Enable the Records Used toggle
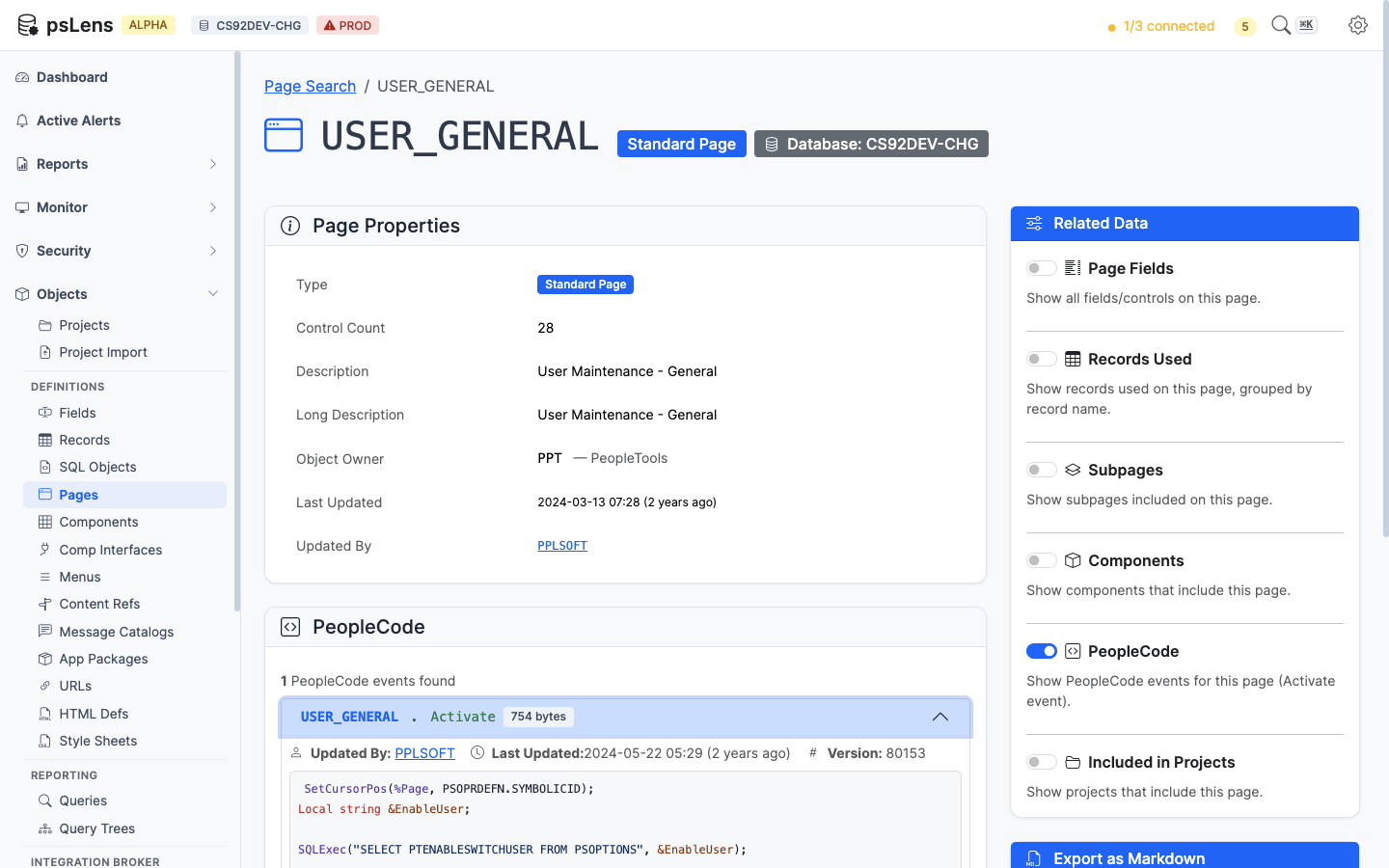The height and width of the screenshot is (868, 1389). point(1042,359)
